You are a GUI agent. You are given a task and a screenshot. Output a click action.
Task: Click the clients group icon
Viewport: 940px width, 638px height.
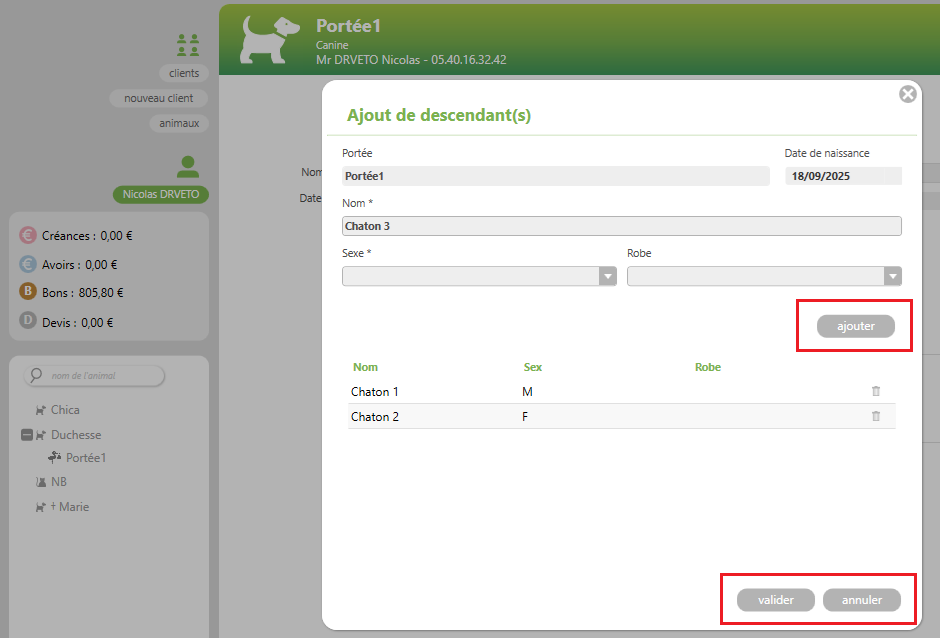187,44
